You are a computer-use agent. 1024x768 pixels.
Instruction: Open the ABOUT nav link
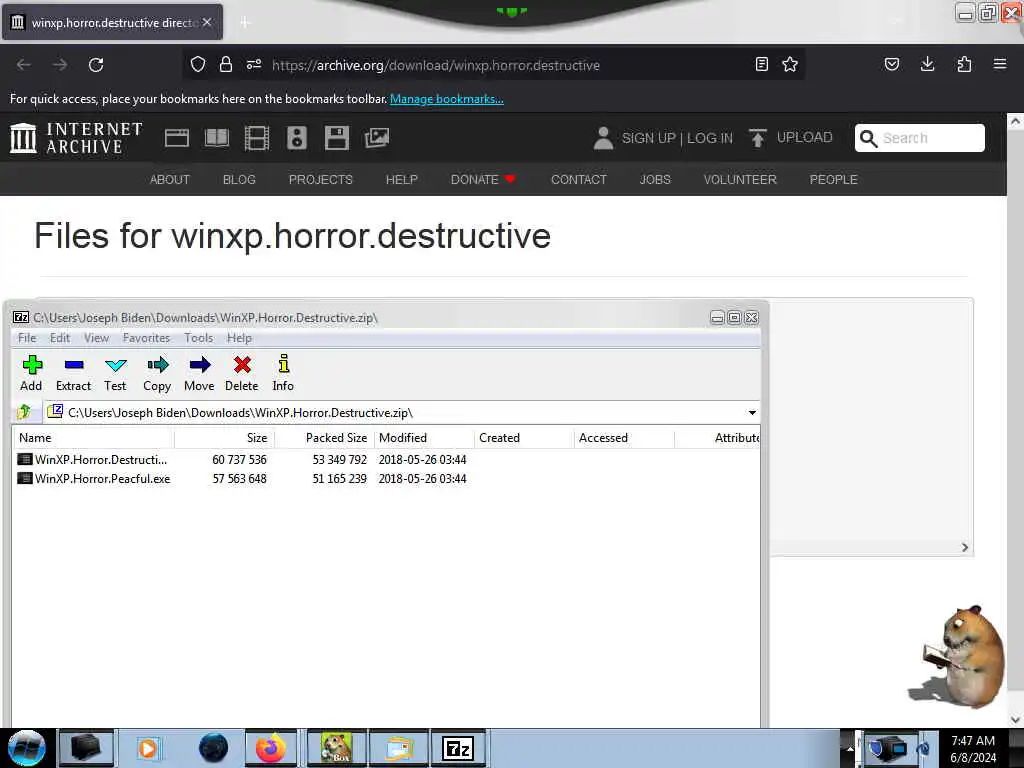170,180
